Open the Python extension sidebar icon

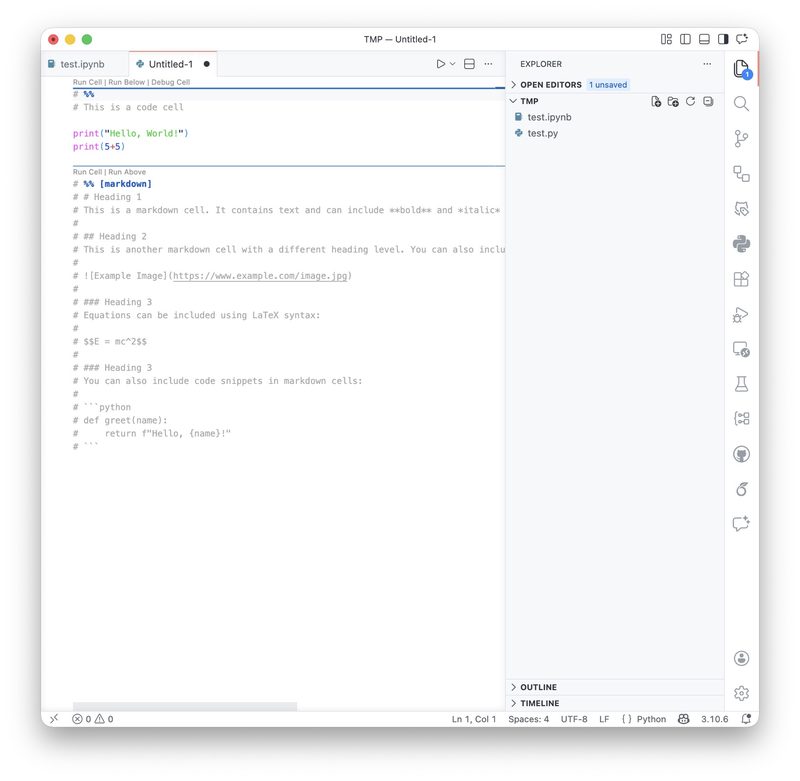pyautogui.click(x=741, y=244)
